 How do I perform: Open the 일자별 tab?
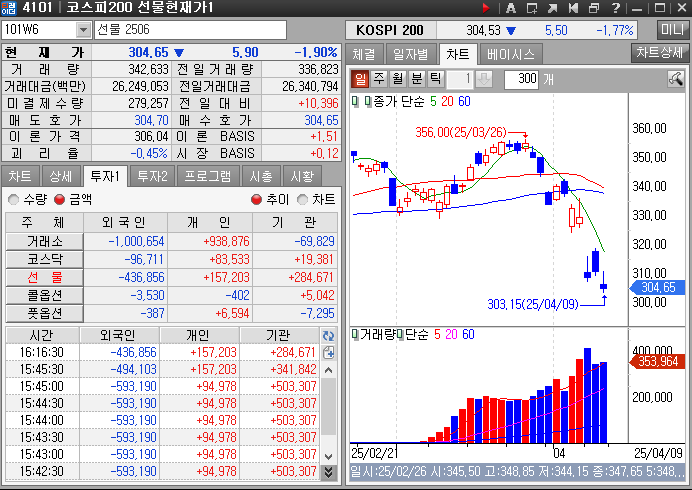click(411, 54)
